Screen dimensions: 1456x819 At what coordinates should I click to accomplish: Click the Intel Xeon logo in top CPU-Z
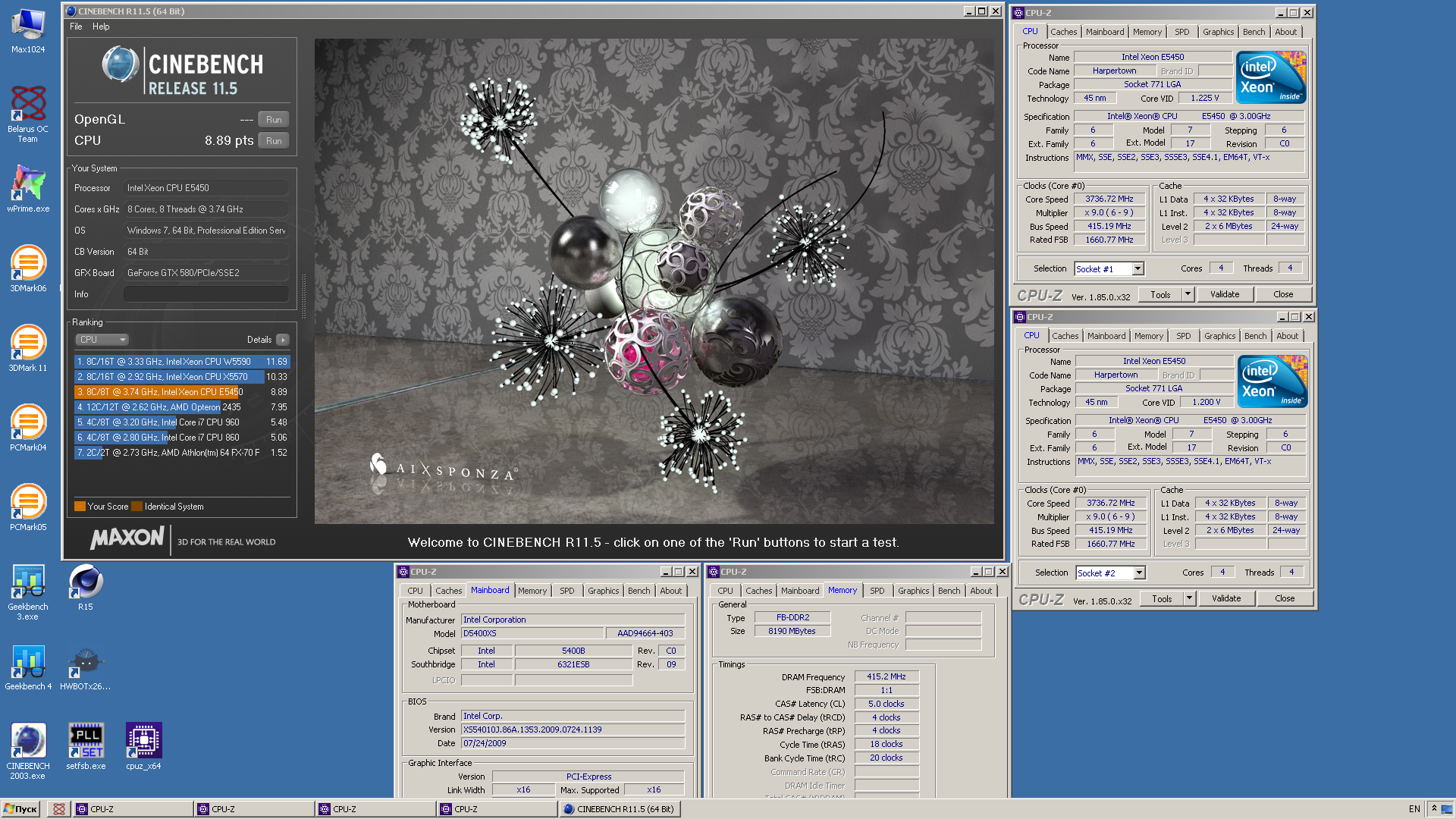coord(1271,78)
